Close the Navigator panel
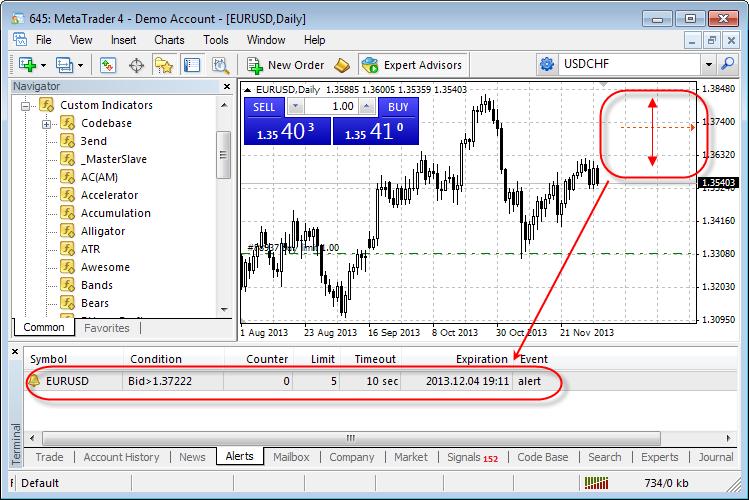749x500 pixels. pos(227,86)
